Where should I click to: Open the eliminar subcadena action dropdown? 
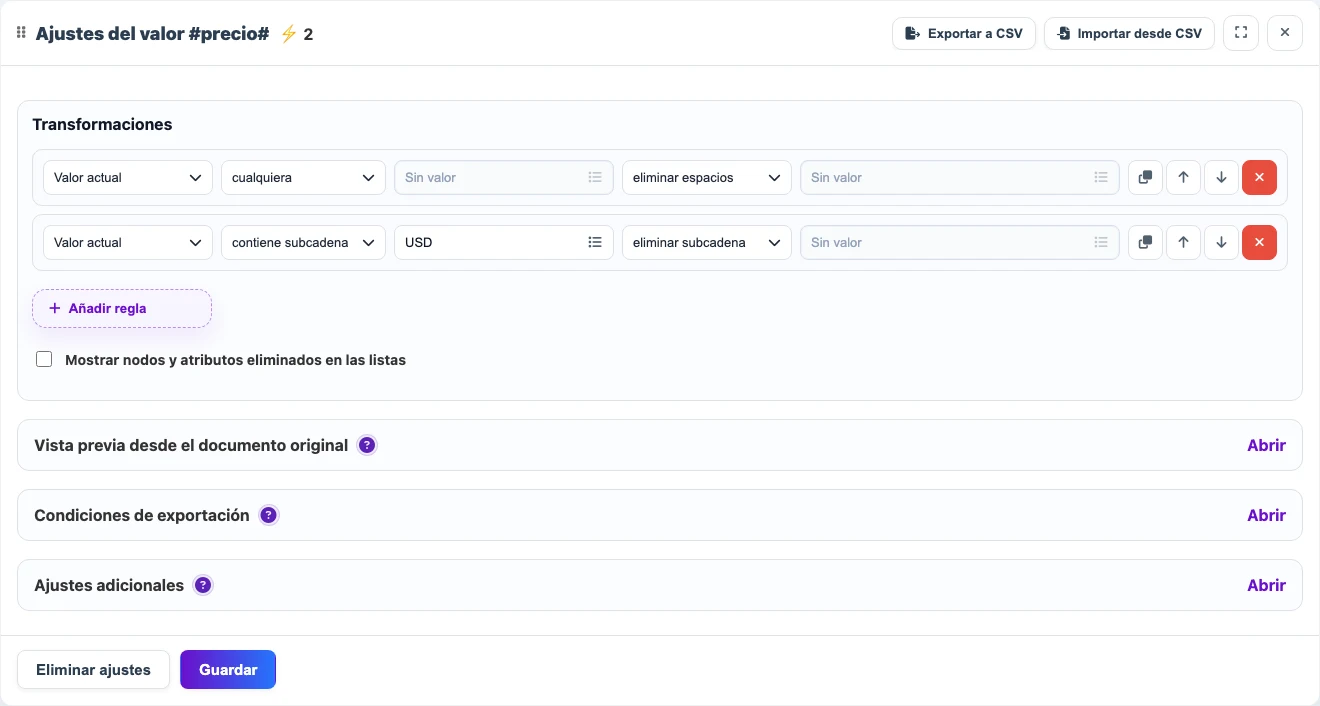click(x=707, y=242)
